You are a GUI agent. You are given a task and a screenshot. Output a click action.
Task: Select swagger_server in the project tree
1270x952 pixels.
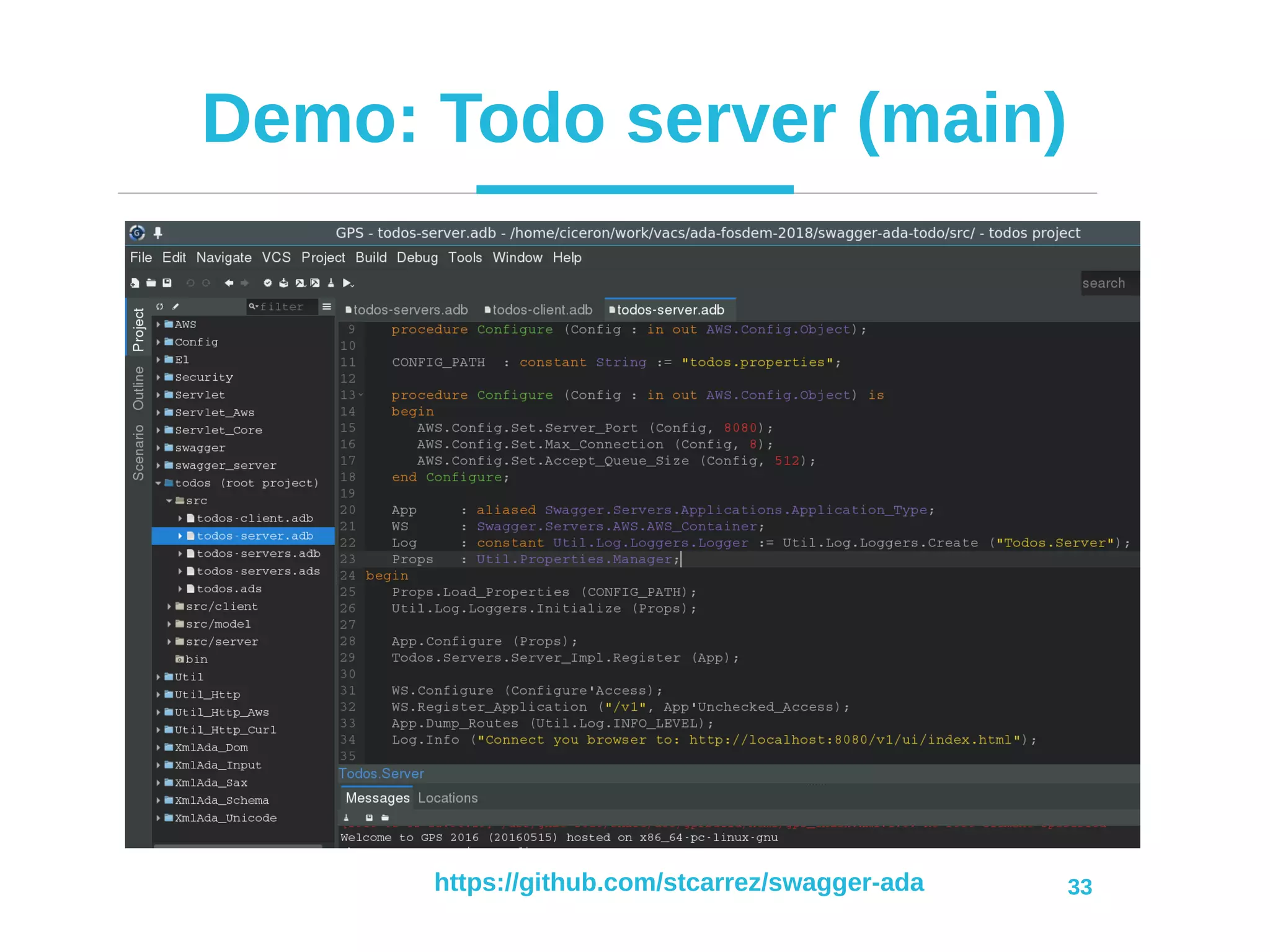tap(225, 466)
